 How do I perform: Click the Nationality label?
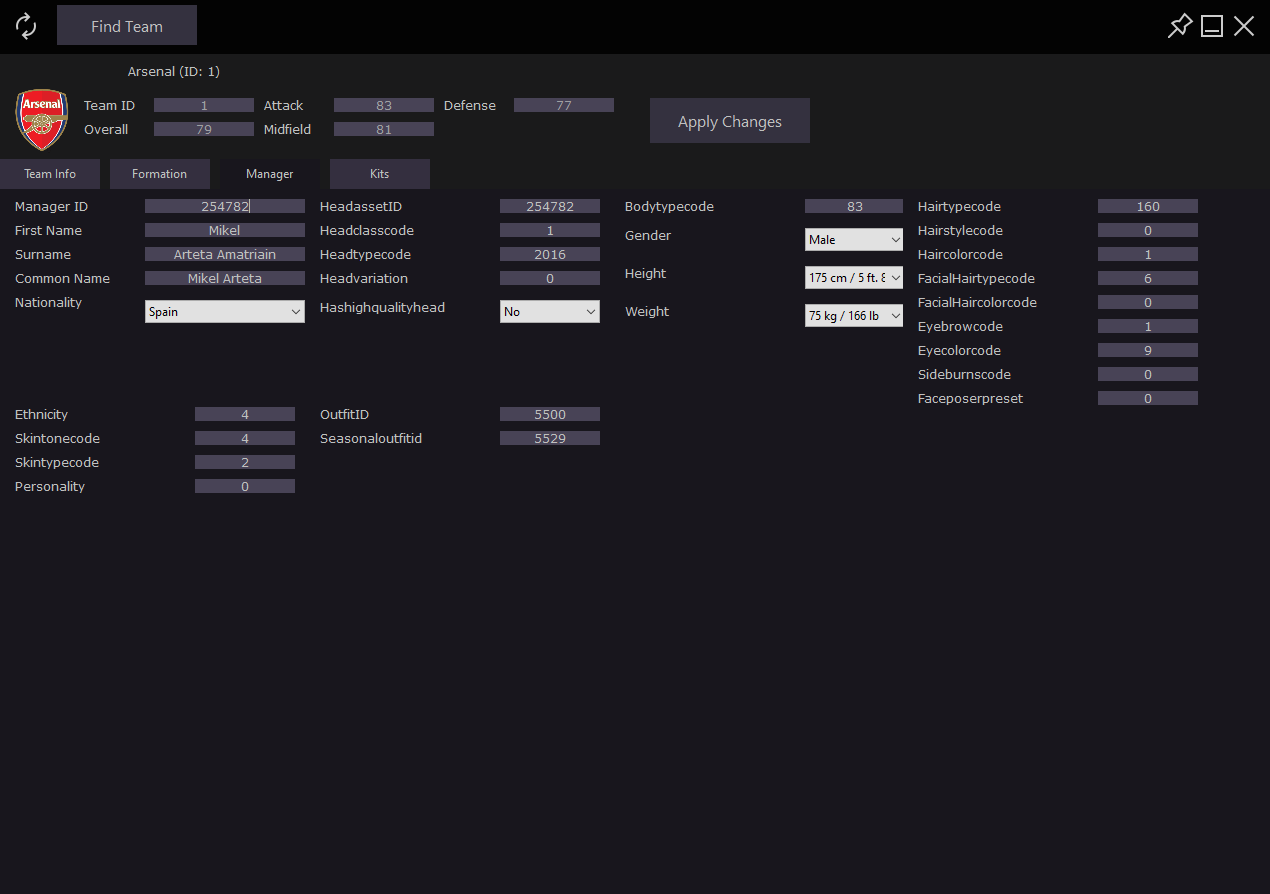pos(48,302)
